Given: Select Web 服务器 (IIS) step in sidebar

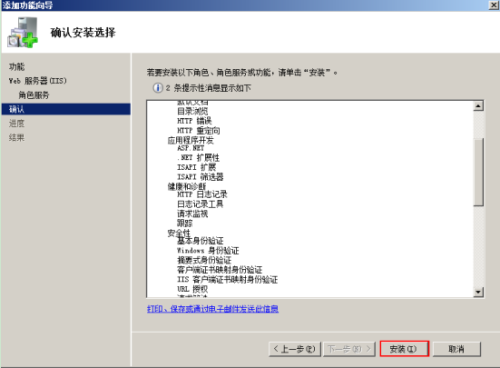Looking at the screenshot, I should pos(38,81).
